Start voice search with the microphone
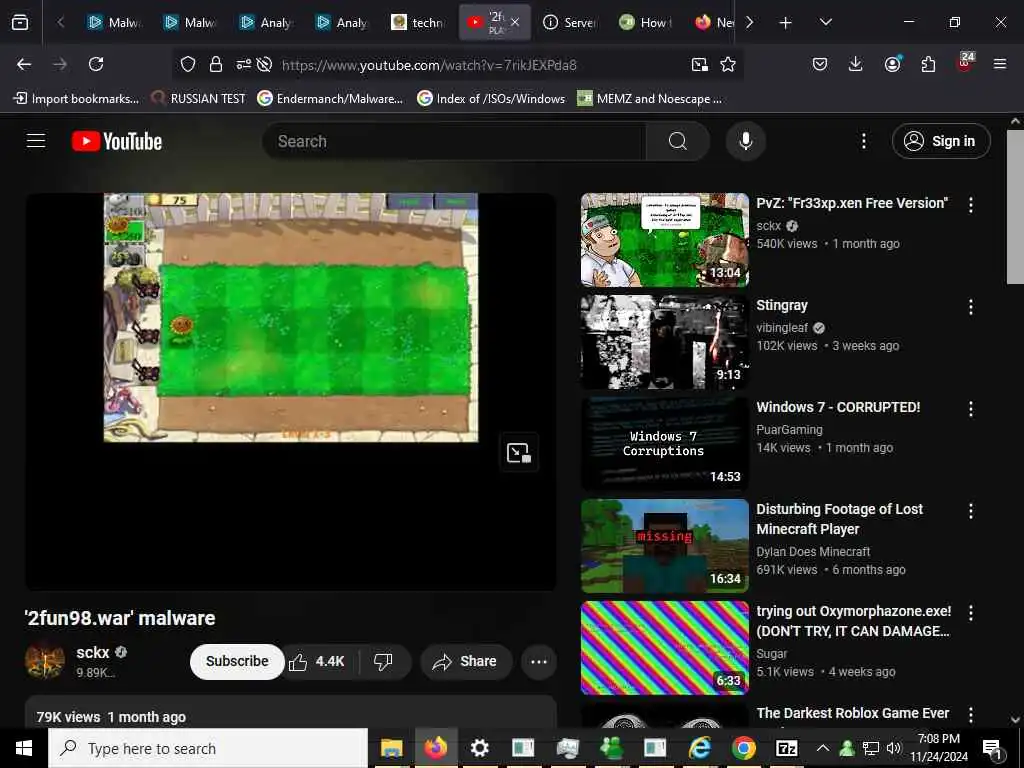The width and height of the screenshot is (1024, 768). point(745,141)
